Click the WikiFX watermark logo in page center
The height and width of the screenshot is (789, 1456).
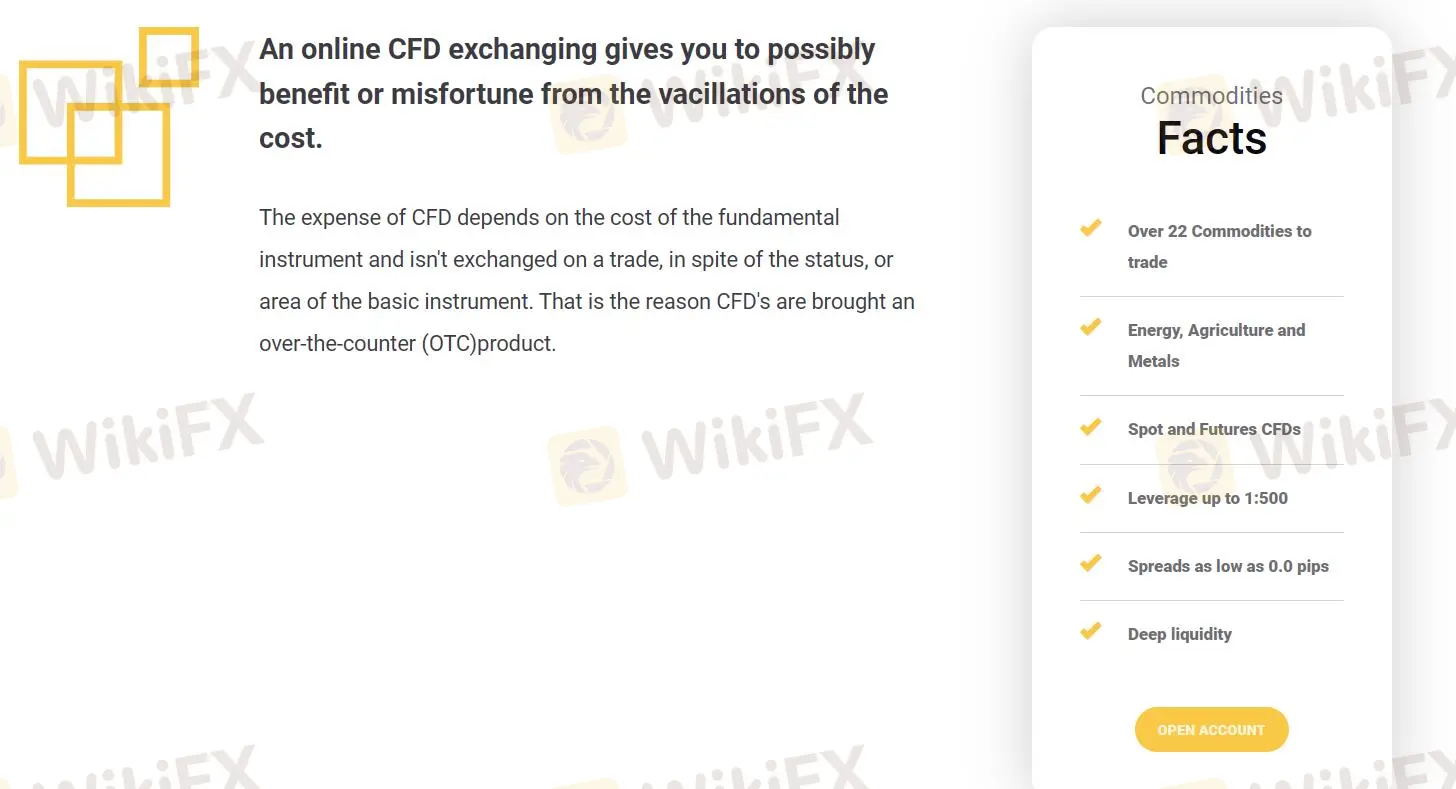[710, 450]
